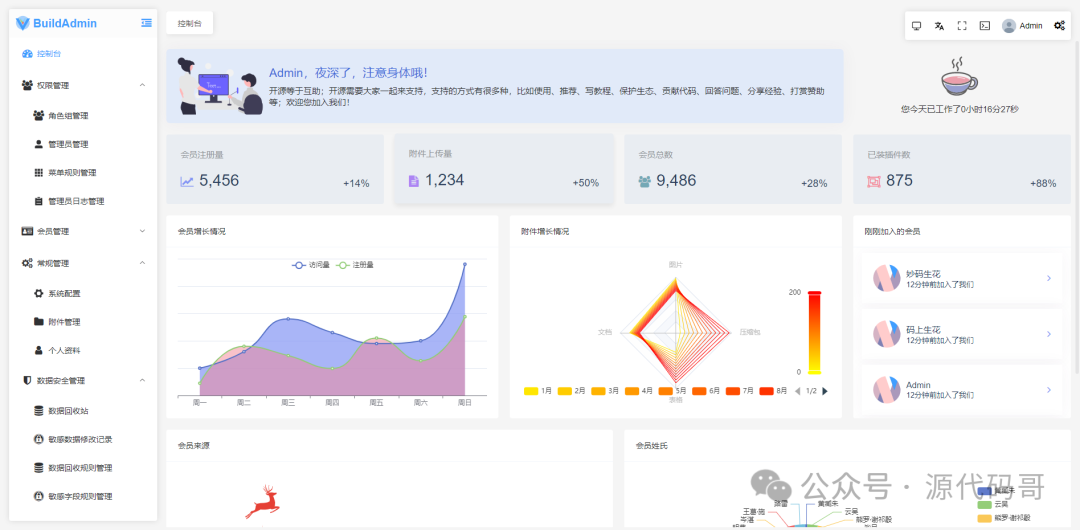Enter fullscreen mode from the top bar

[962, 26]
